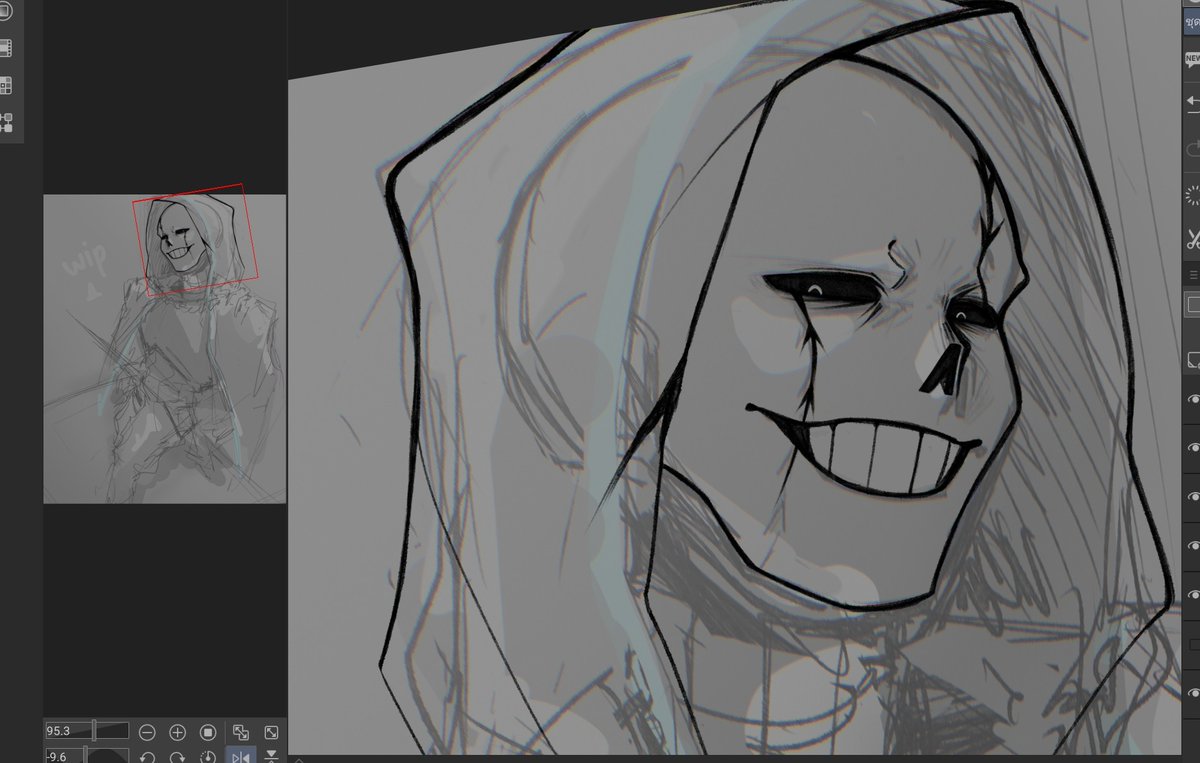Toggle the second layer visibility eye
The height and width of the screenshot is (763, 1200).
(x=1193, y=448)
